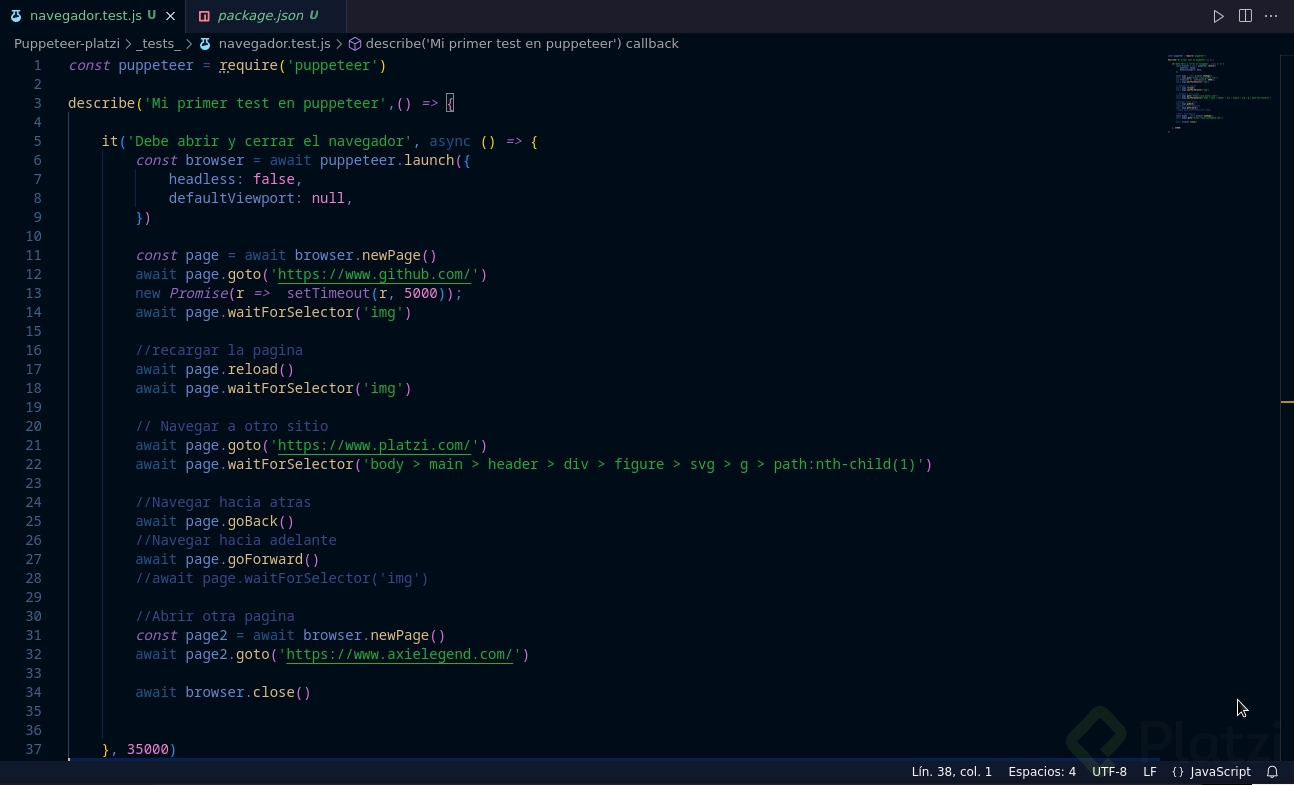Open the notifications bell in status bar
Image resolution: width=1294 pixels, height=785 pixels.
click(x=1273, y=772)
